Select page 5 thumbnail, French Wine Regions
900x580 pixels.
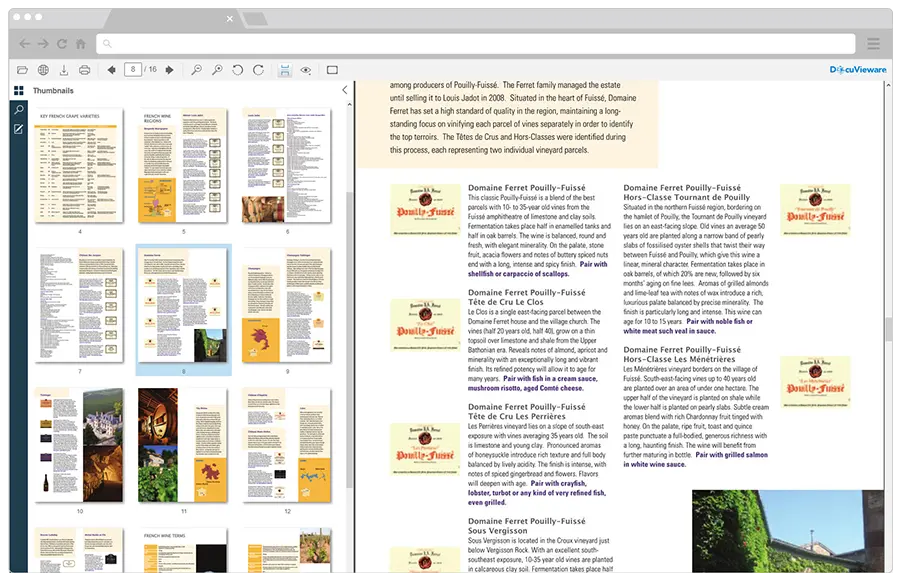pyautogui.click(x=183, y=165)
